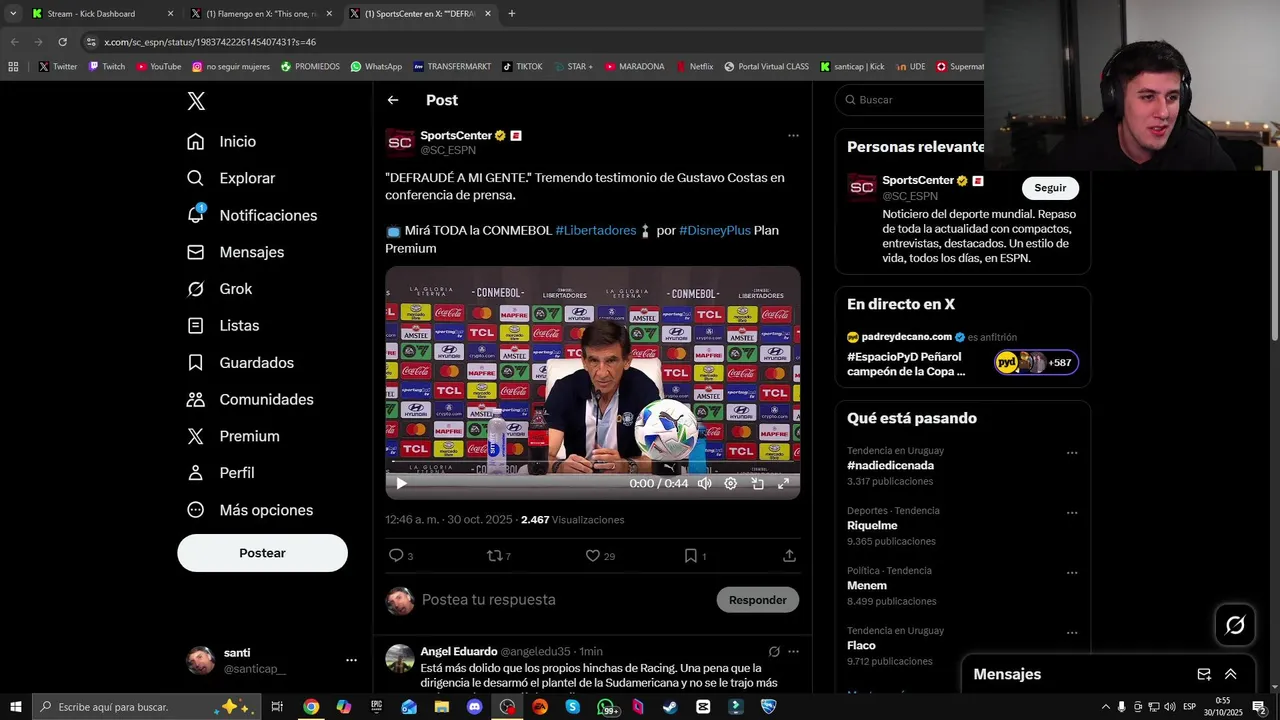
Task: Reload the page
Action: pos(62,42)
